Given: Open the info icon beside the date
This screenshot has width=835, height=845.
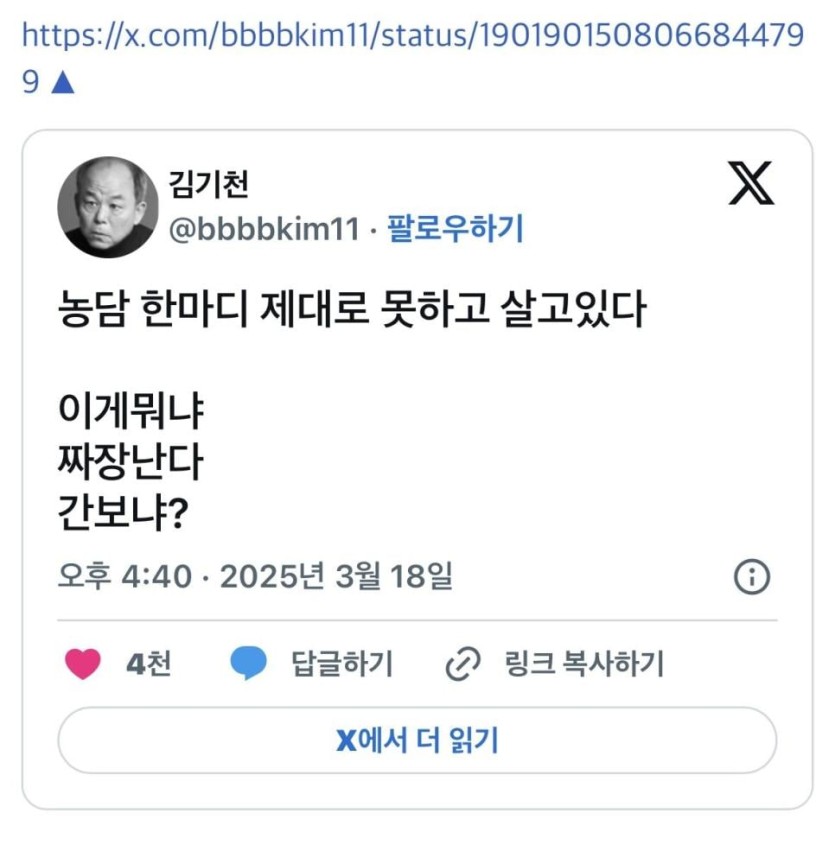Looking at the screenshot, I should coord(752,576).
